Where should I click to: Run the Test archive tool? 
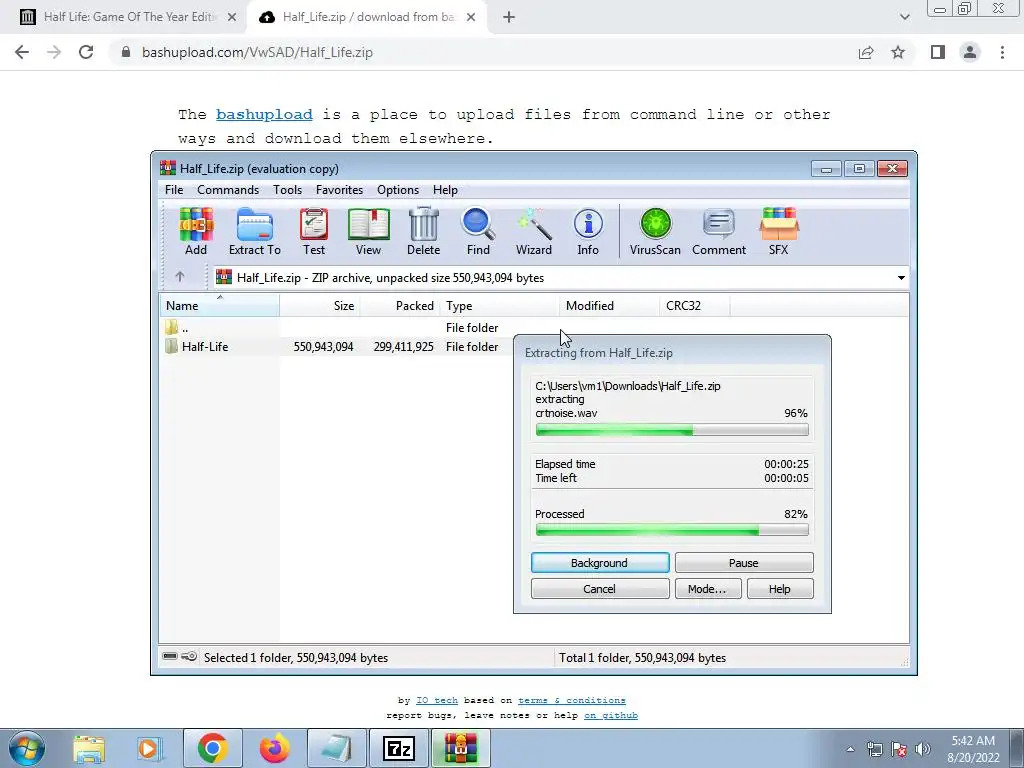[313, 232]
